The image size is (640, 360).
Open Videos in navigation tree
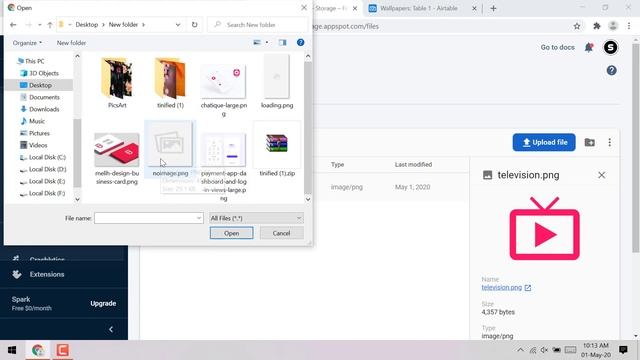coord(34,145)
